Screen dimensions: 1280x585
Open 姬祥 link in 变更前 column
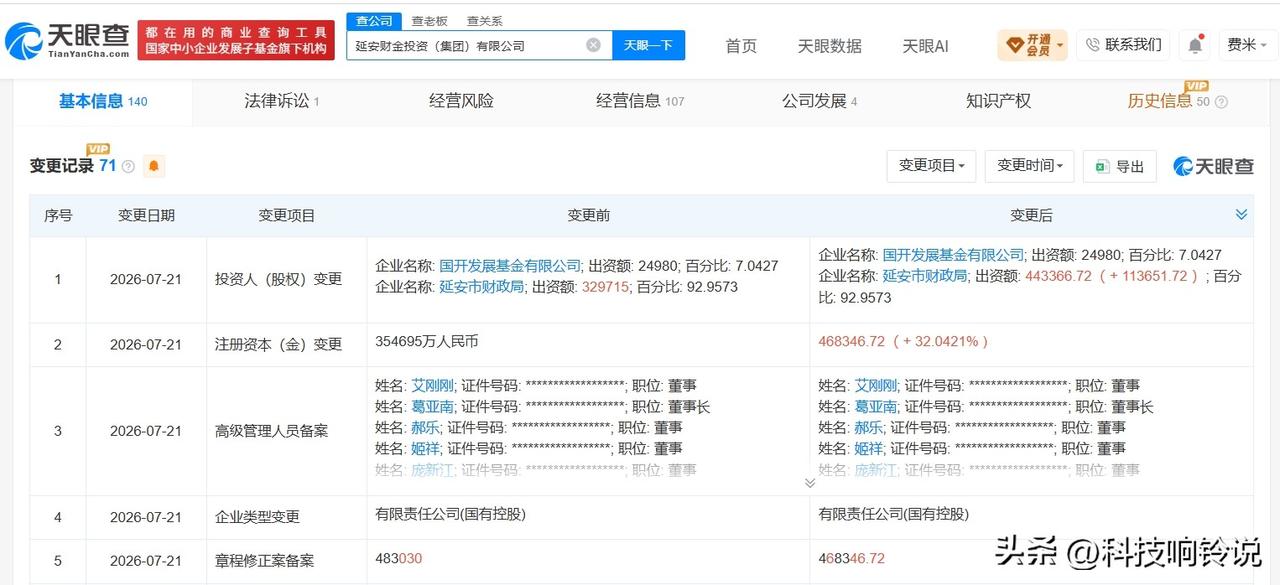pos(426,448)
